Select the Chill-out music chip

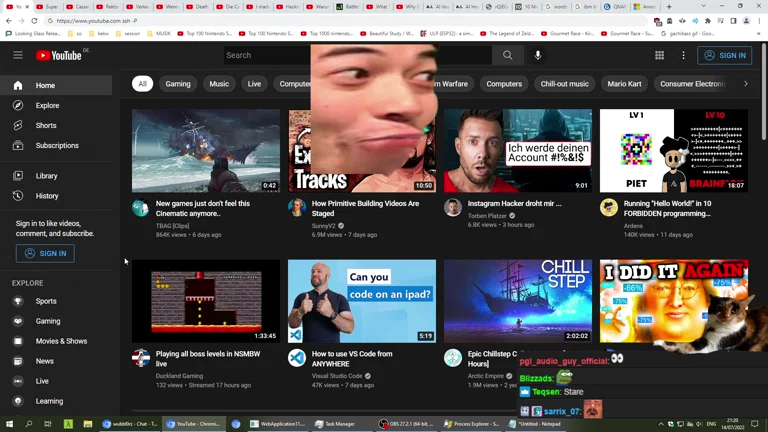(565, 84)
